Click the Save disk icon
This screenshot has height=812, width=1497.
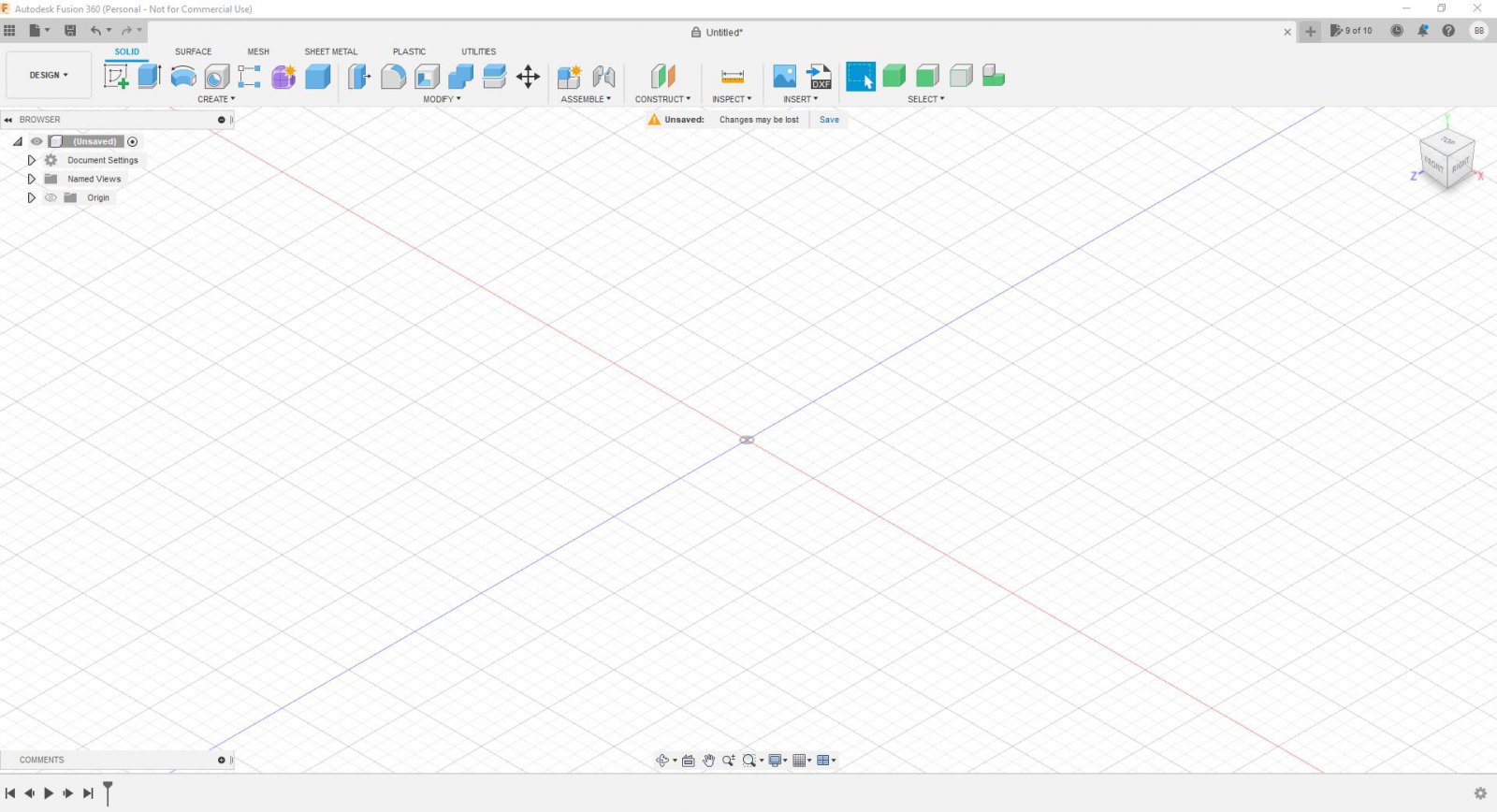70,31
